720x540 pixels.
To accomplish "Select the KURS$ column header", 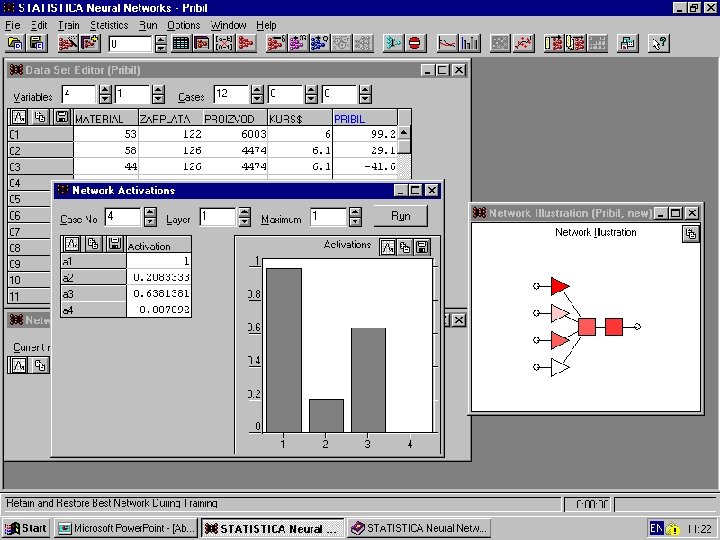I will 300,118.
